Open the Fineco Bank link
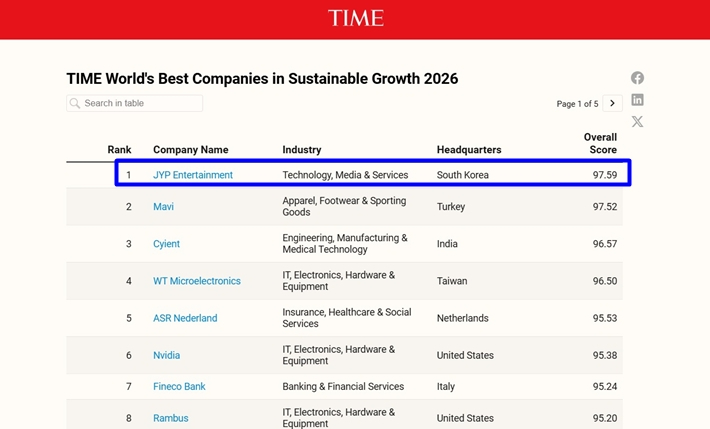Screen dimensions: 710x429 (x=179, y=387)
